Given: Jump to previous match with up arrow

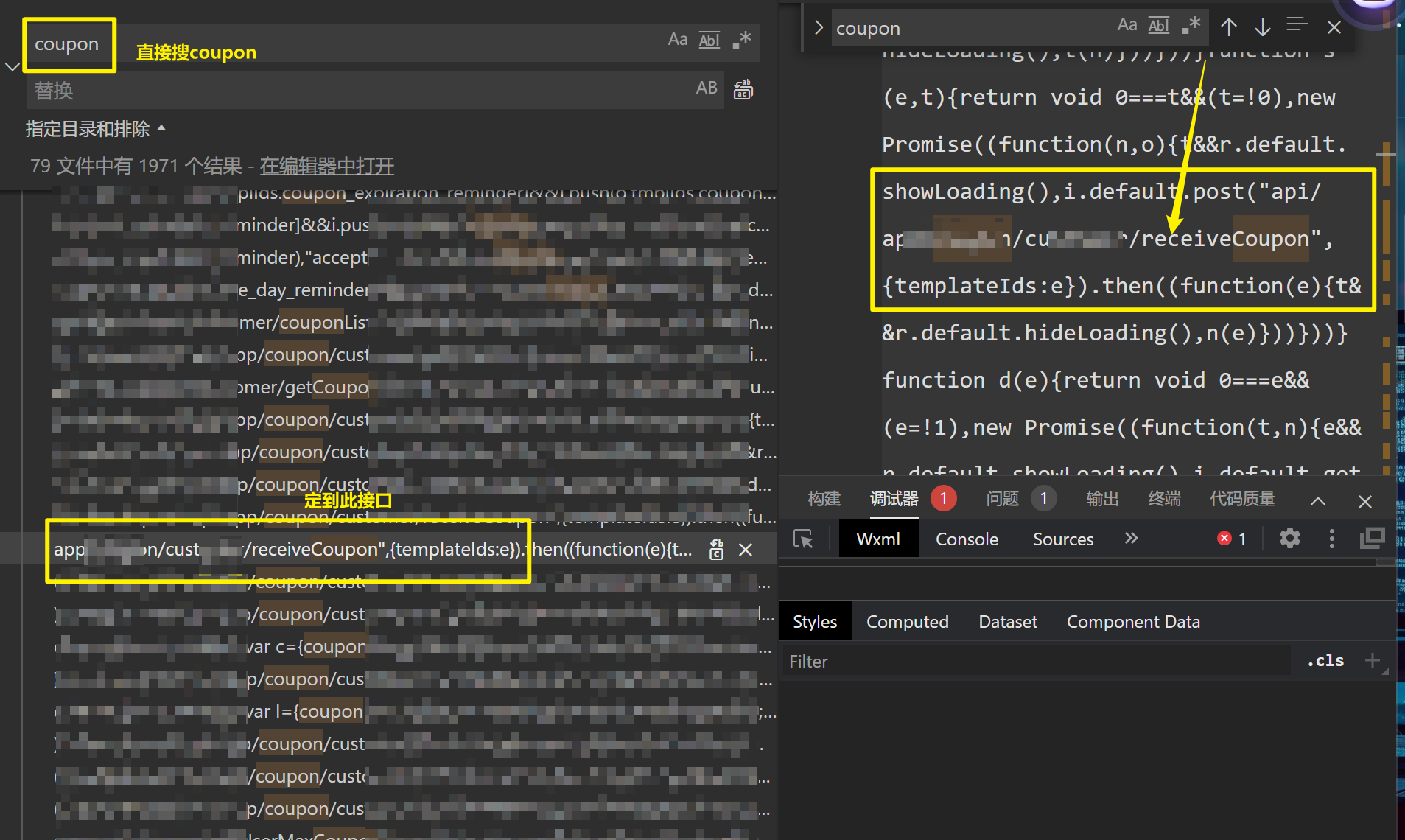Looking at the screenshot, I should pos(1228,27).
